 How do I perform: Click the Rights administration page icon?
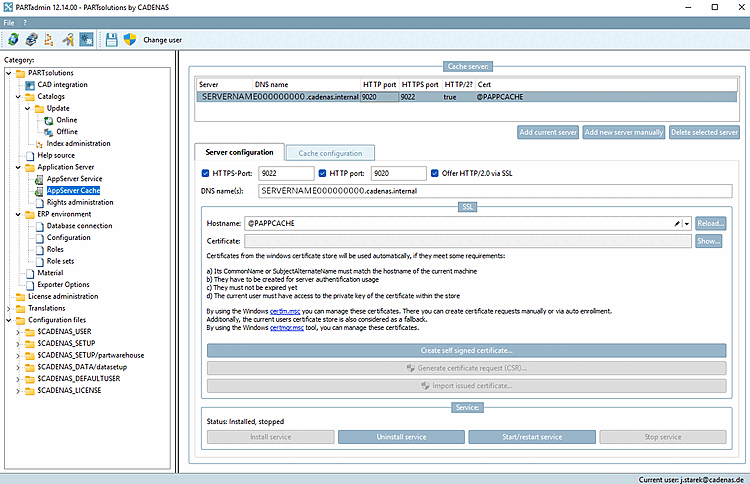[x=40, y=203]
